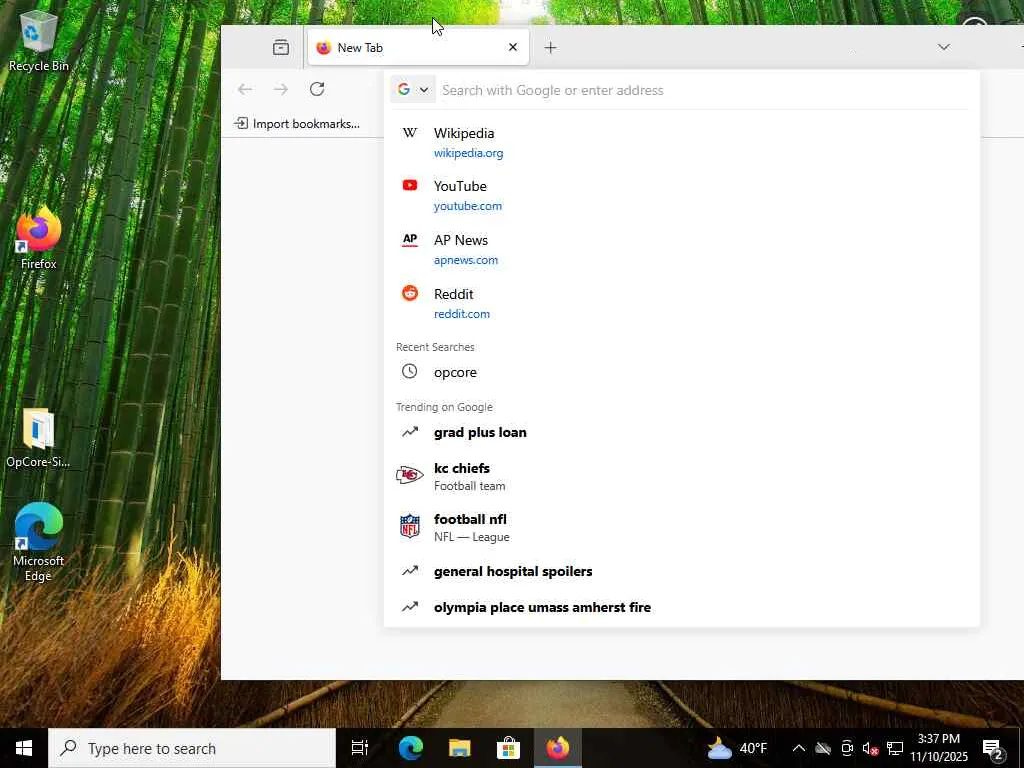The width and height of the screenshot is (1024, 768).
Task: Click the red YouTube favicon
Action: [409, 185]
